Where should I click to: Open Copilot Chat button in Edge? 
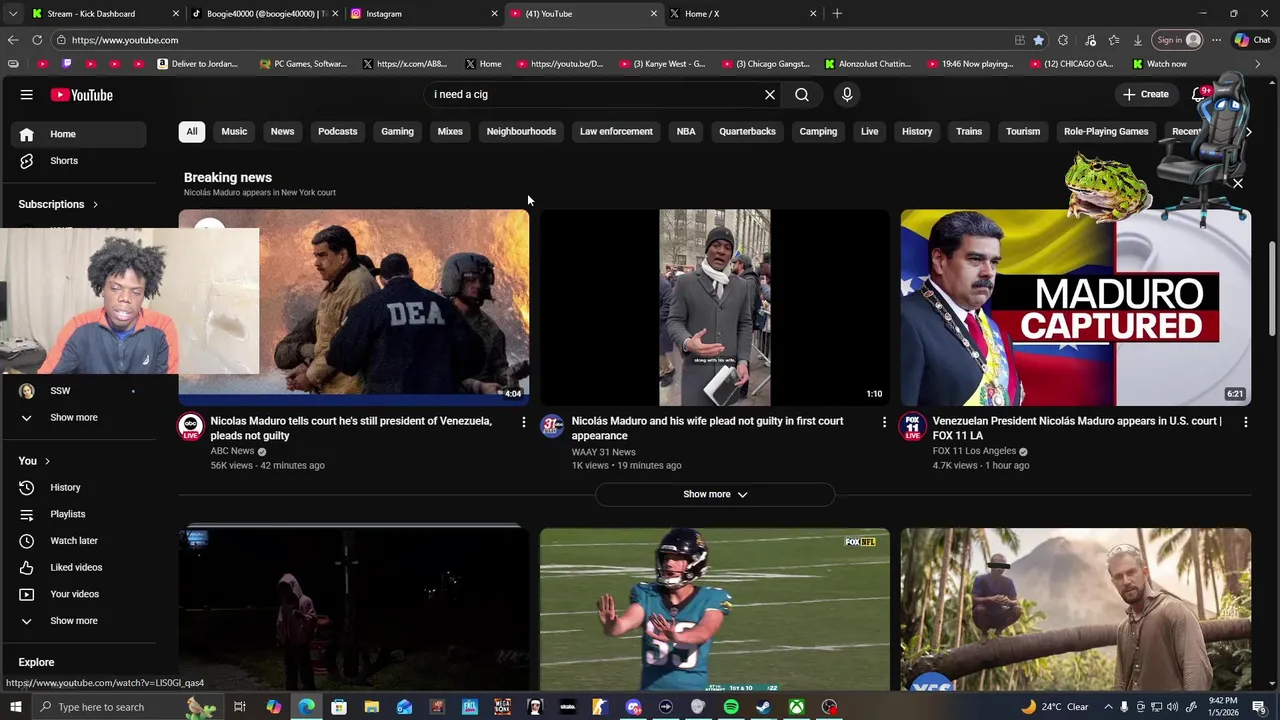pos(1252,40)
